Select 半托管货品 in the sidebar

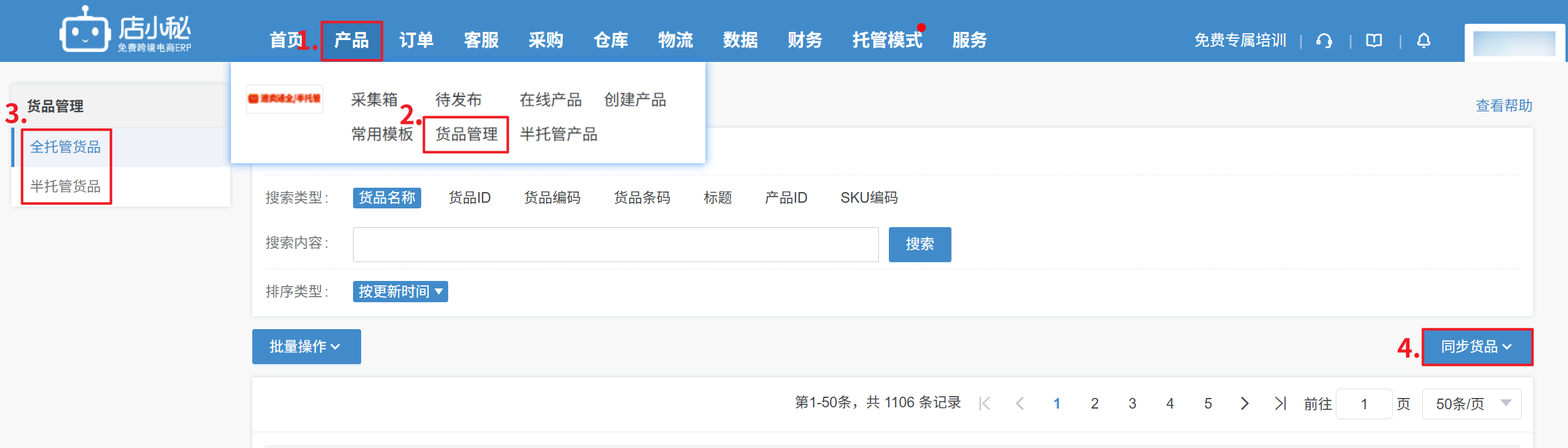pos(66,186)
